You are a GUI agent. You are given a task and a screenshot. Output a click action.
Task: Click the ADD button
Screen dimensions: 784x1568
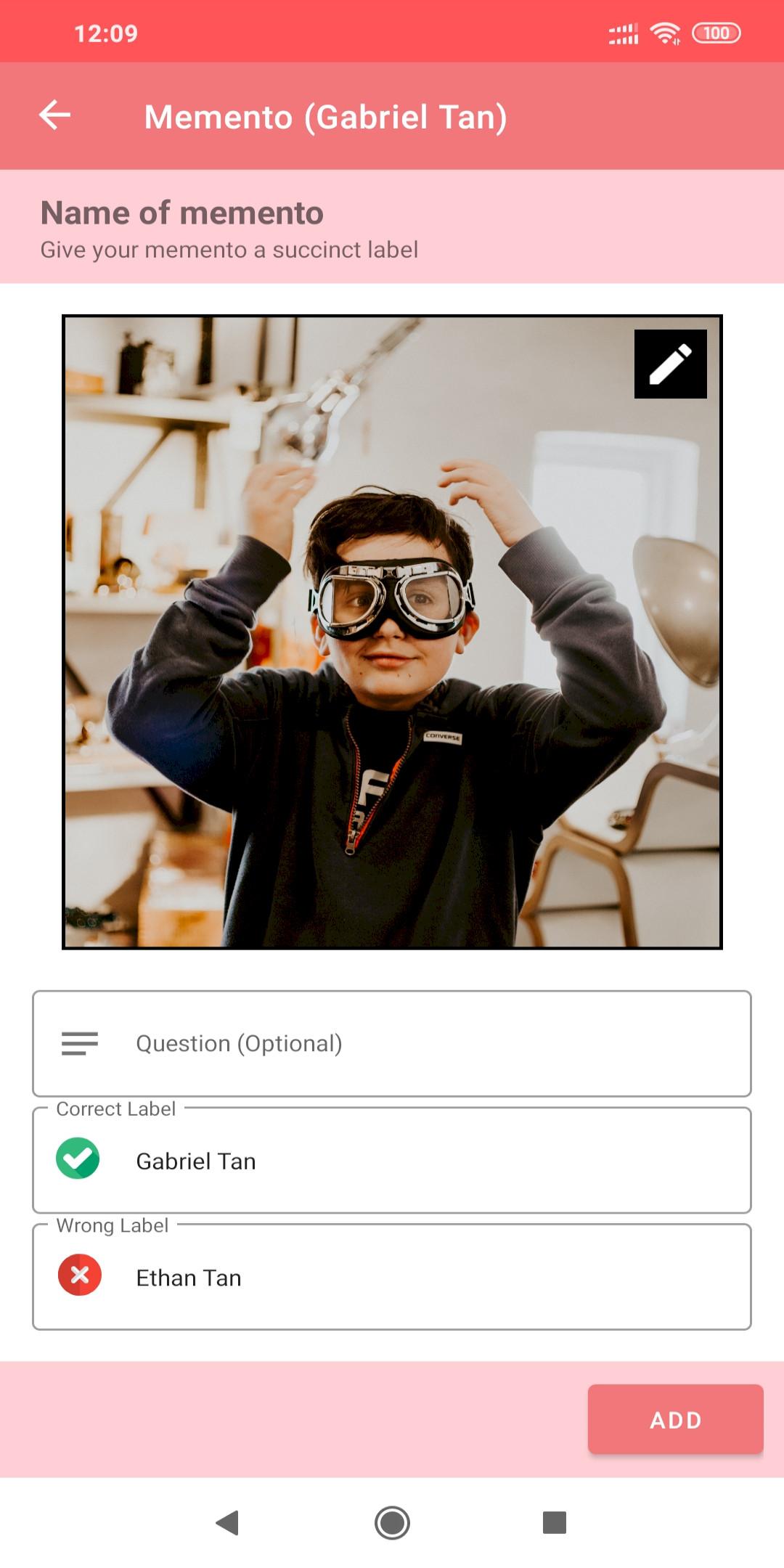pos(676,1419)
